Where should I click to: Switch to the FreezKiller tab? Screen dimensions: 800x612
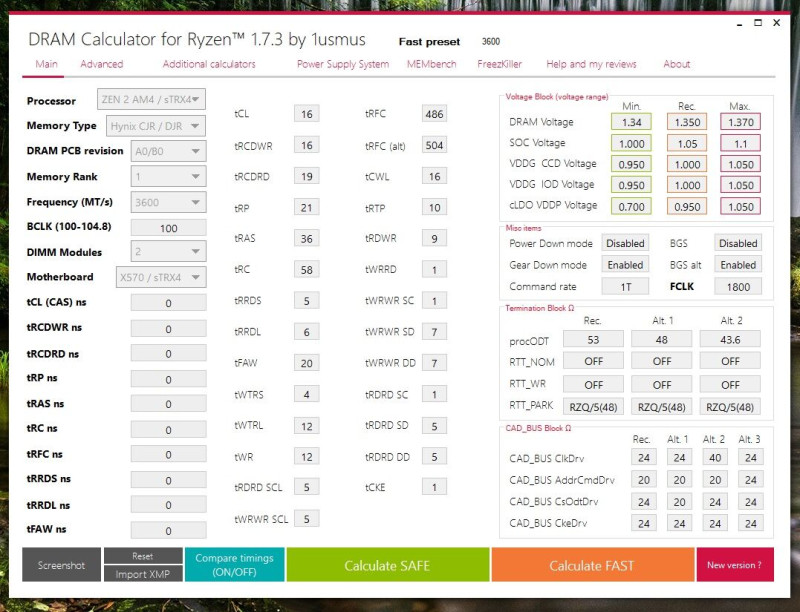tap(499, 64)
